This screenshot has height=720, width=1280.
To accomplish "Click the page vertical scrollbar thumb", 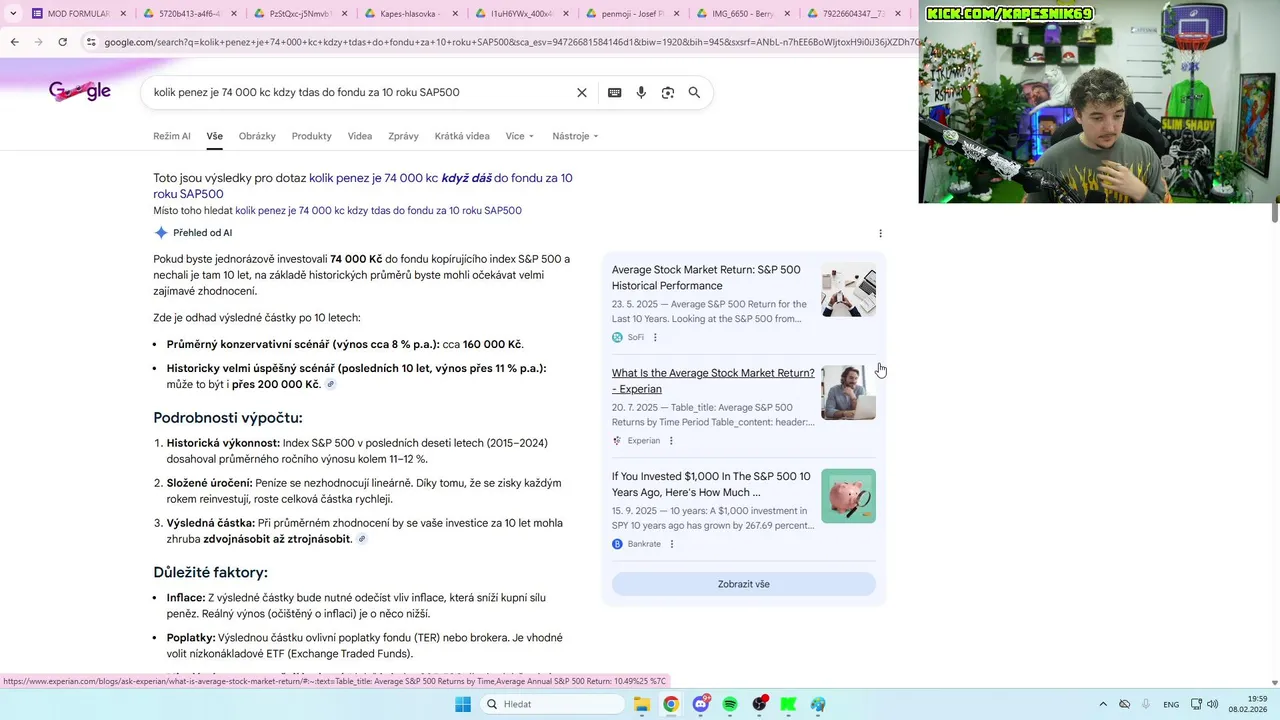I will pyautogui.click(x=1275, y=212).
